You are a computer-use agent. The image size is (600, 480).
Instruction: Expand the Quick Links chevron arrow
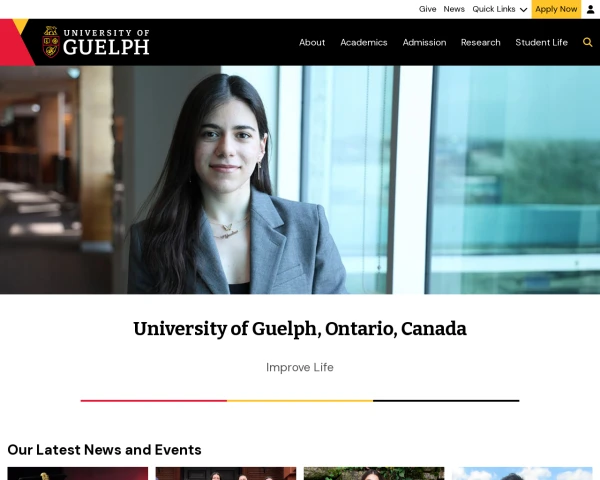click(523, 10)
